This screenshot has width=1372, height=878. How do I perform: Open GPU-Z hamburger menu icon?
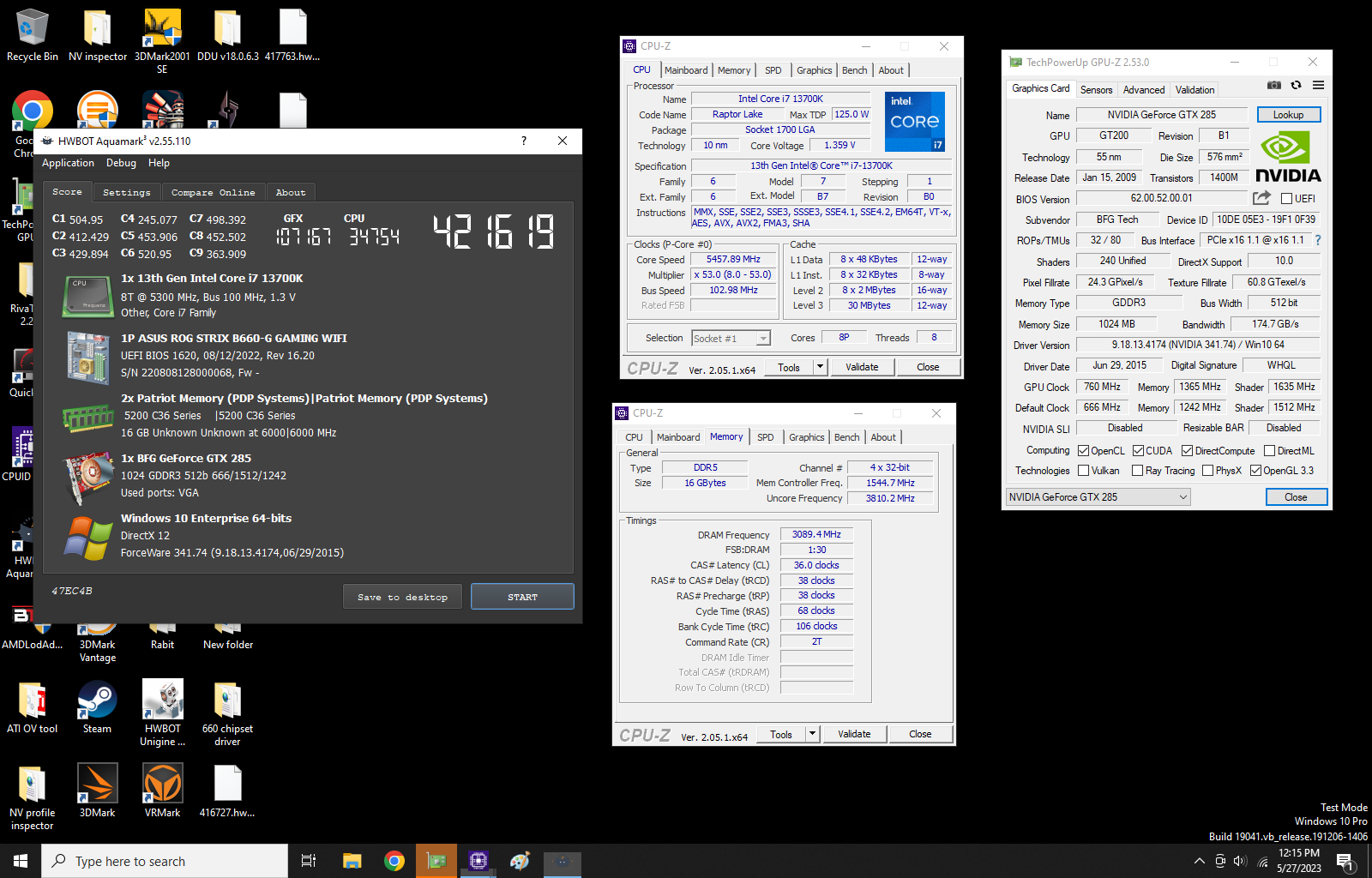coord(1318,85)
